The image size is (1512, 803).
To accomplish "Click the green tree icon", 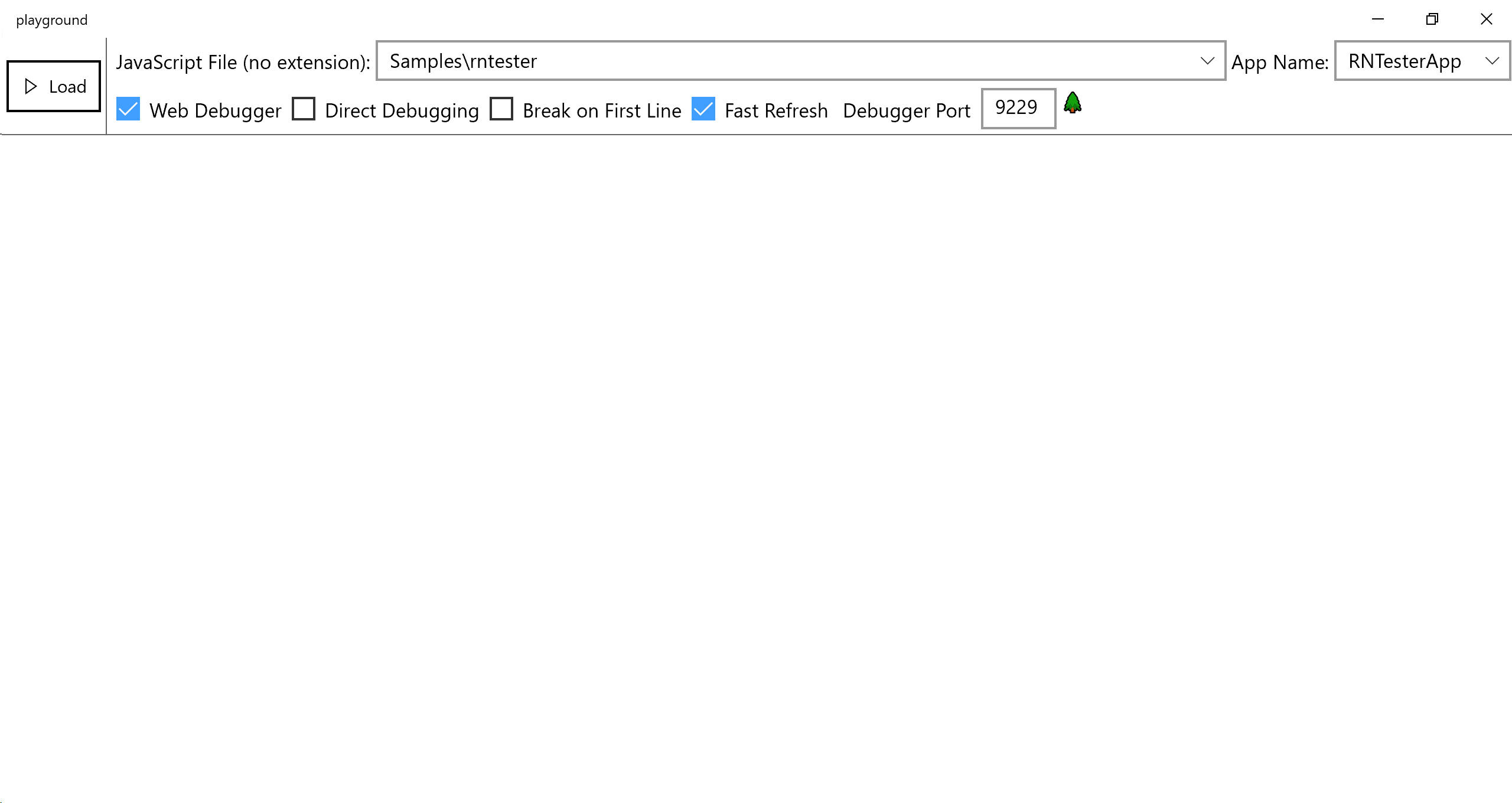I will [x=1073, y=103].
